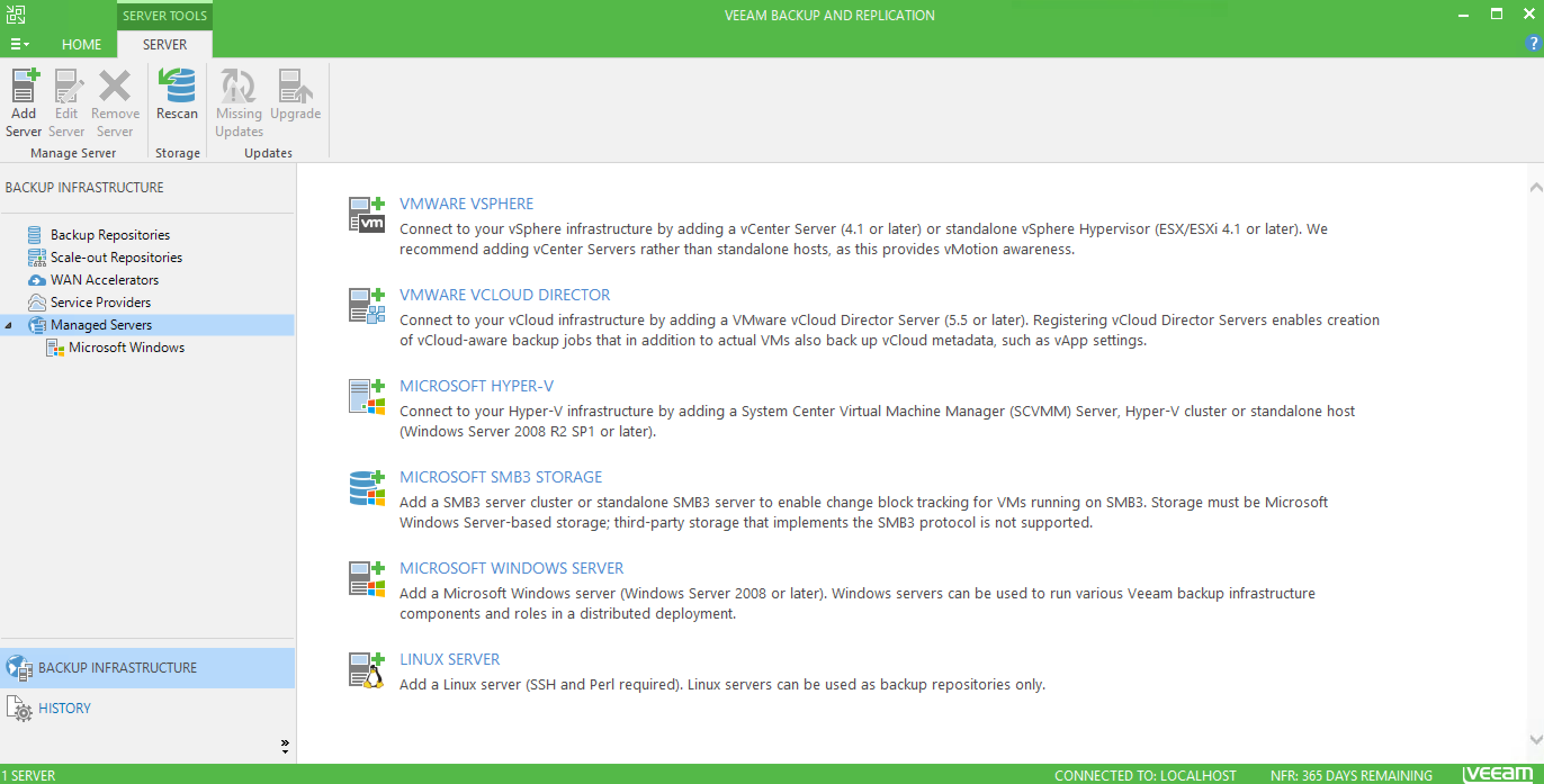The height and width of the screenshot is (784, 1544).
Task: Click the Linux Server link
Action: (449, 659)
